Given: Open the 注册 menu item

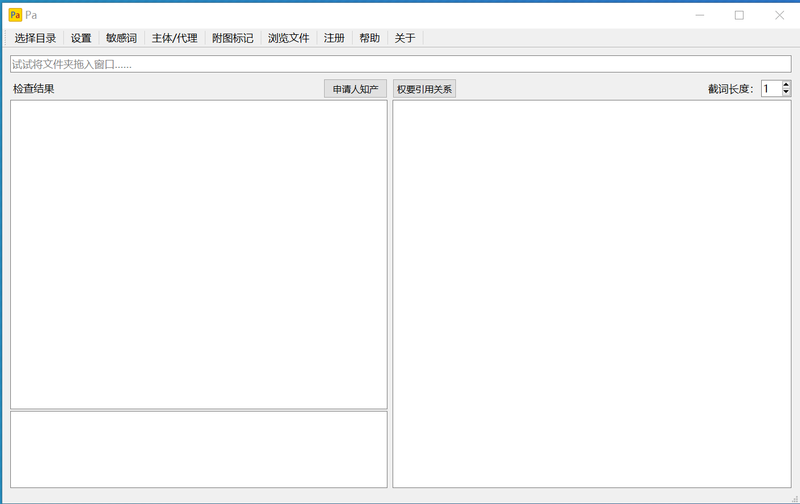Looking at the screenshot, I should coord(334,38).
